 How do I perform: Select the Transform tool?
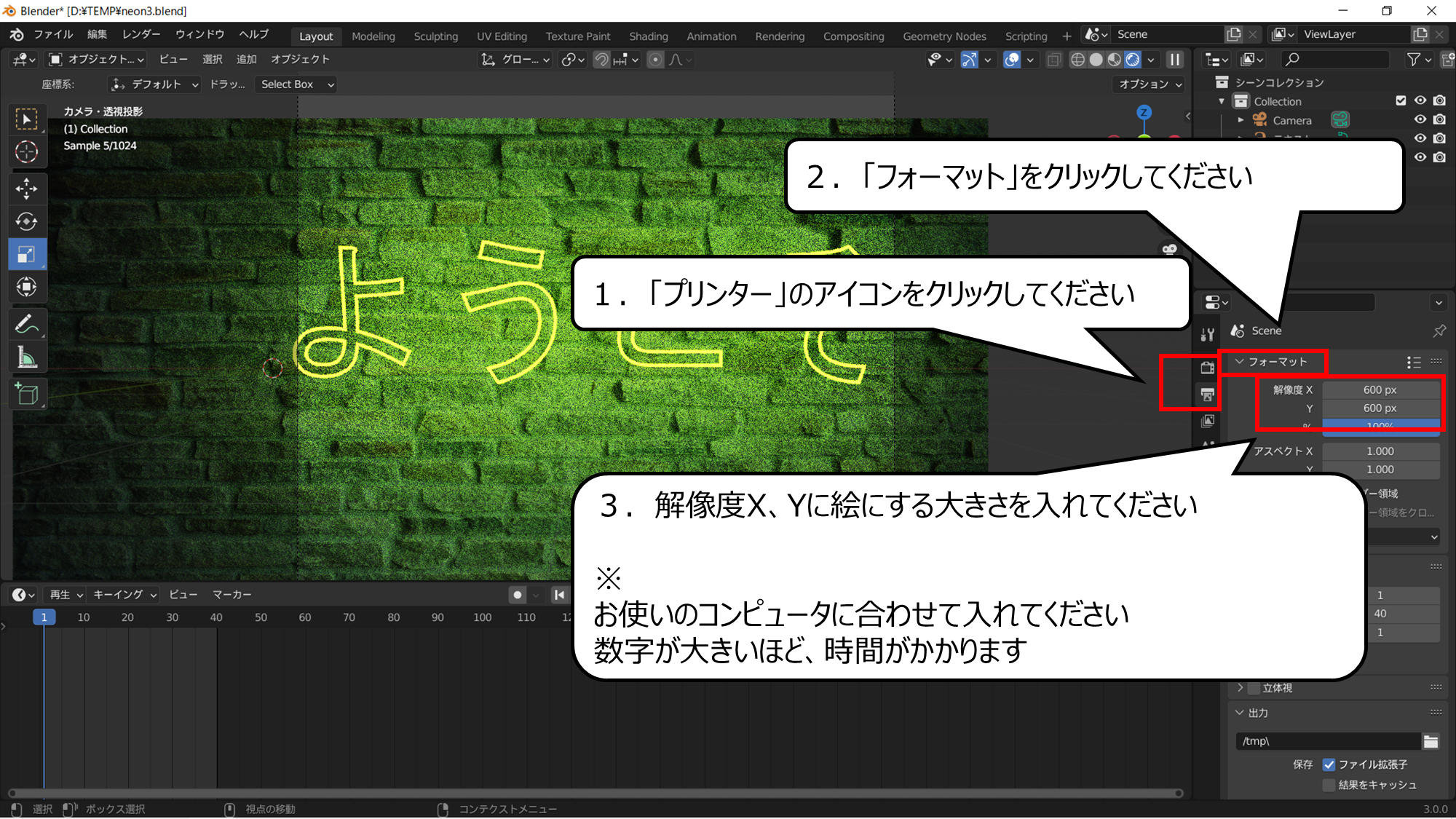click(27, 287)
